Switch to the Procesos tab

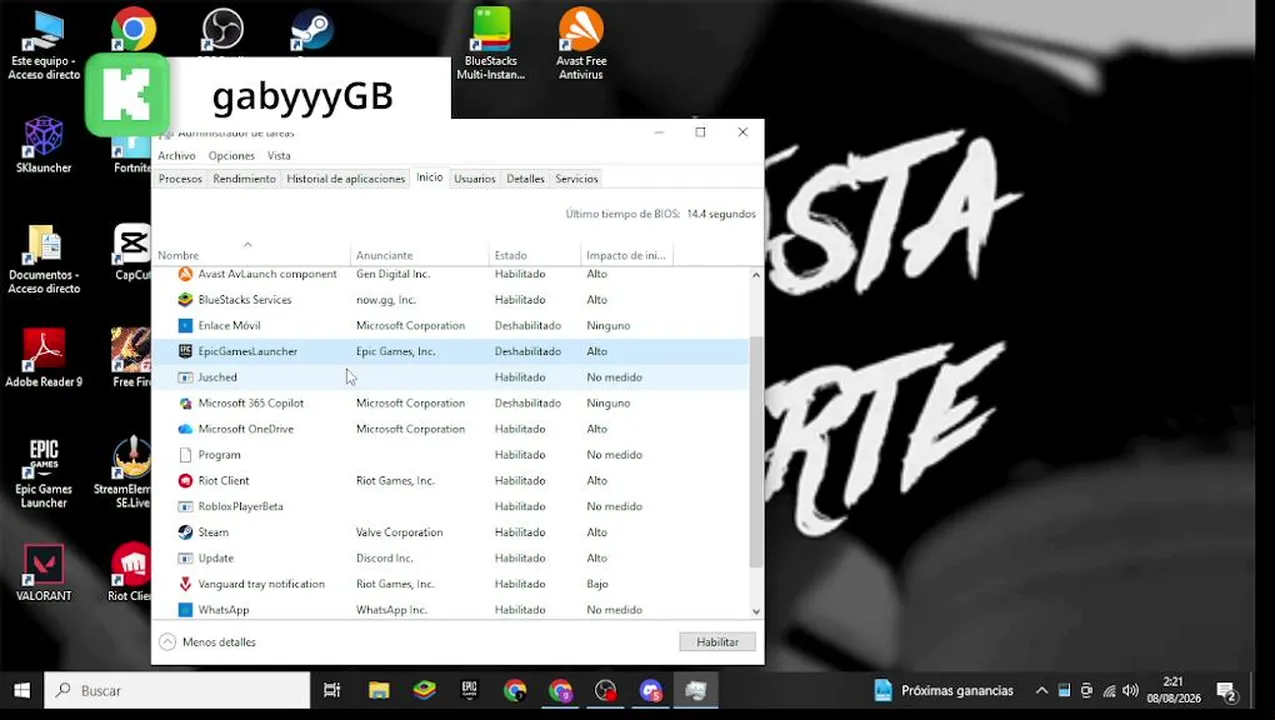(x=180, y=179)
